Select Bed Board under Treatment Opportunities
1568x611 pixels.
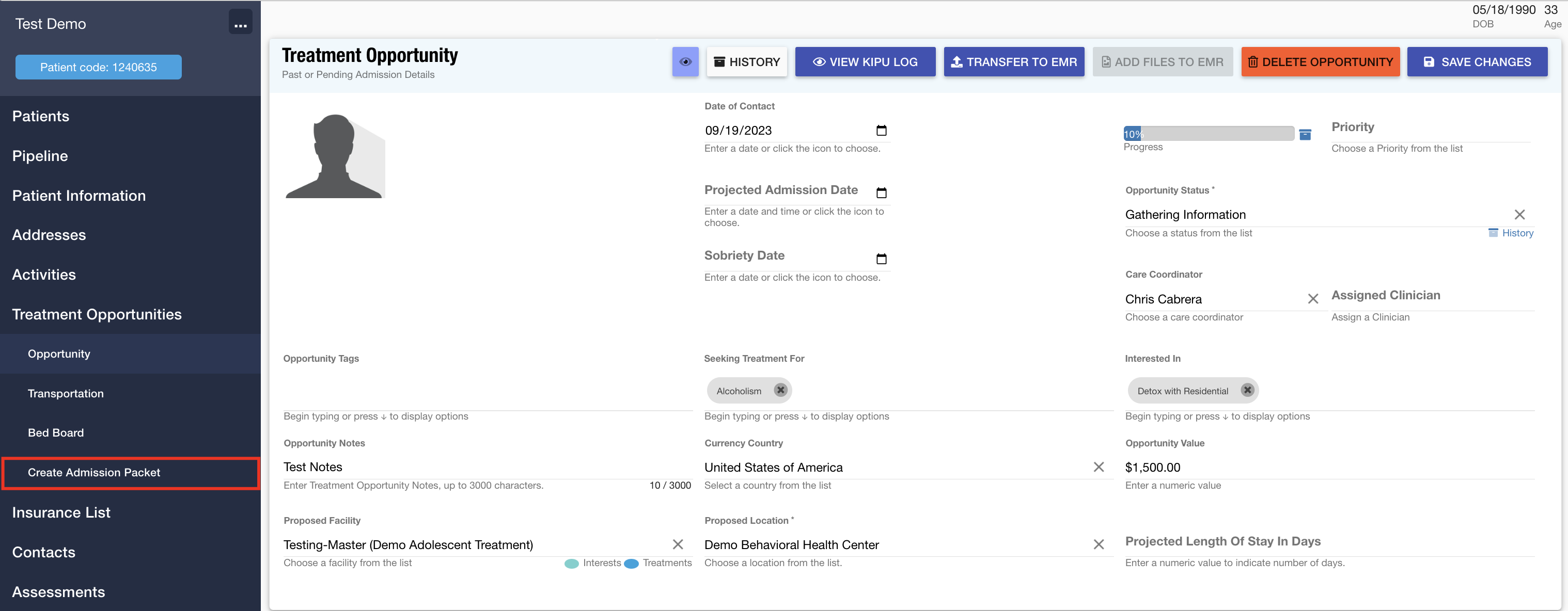(56, 432)
